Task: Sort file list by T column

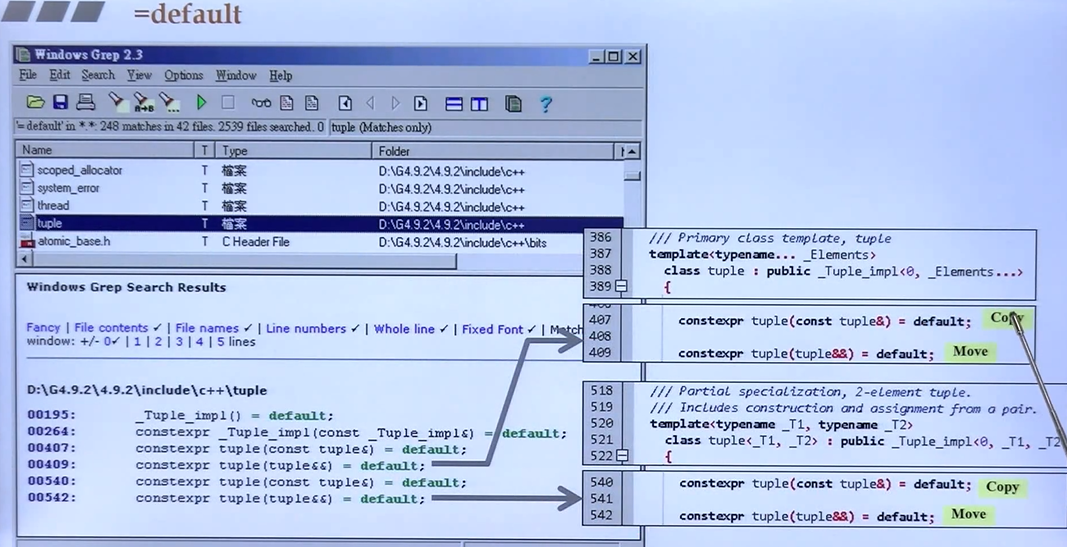Action: coord(204,150)
